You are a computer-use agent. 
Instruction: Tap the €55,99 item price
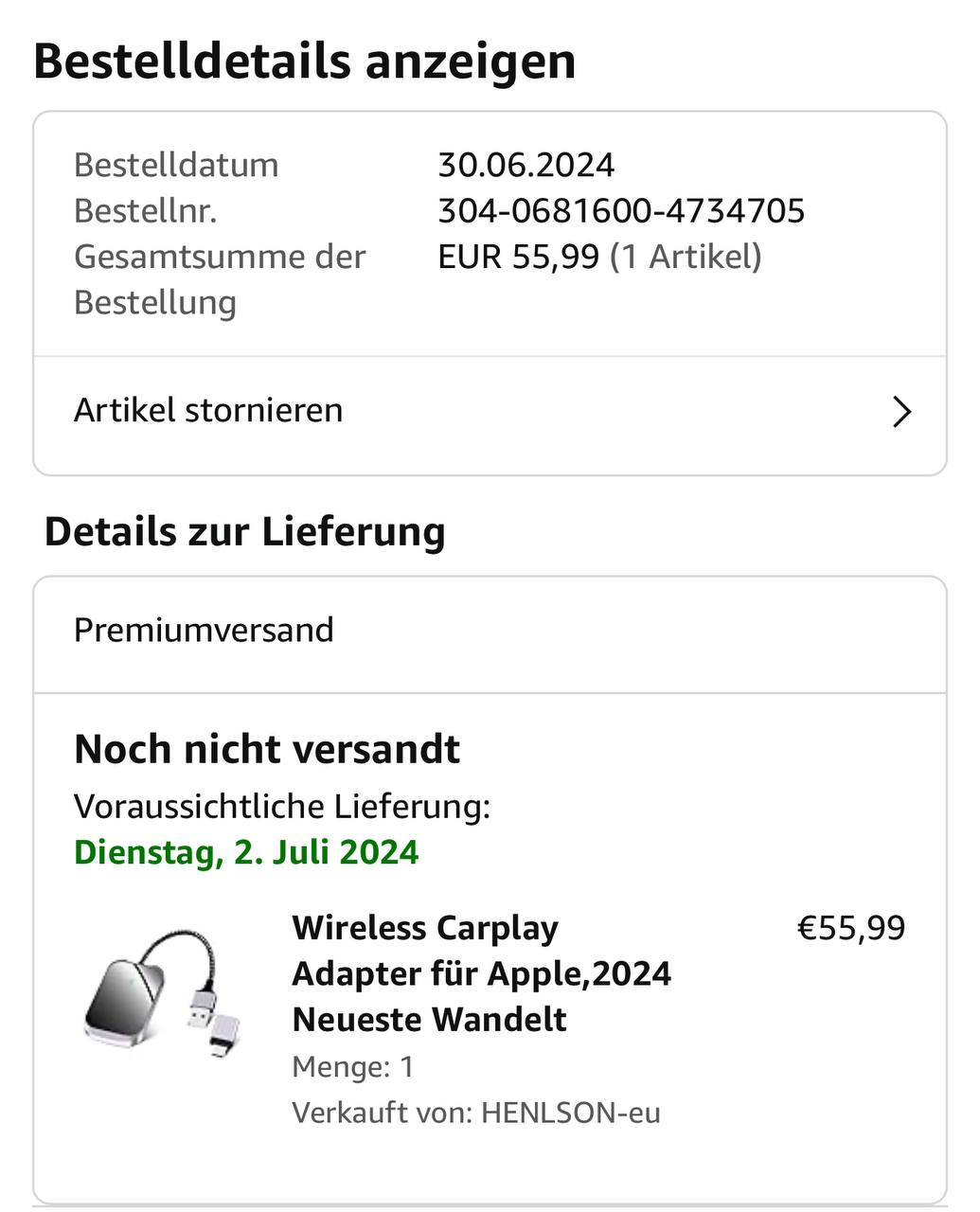[851, 928]
